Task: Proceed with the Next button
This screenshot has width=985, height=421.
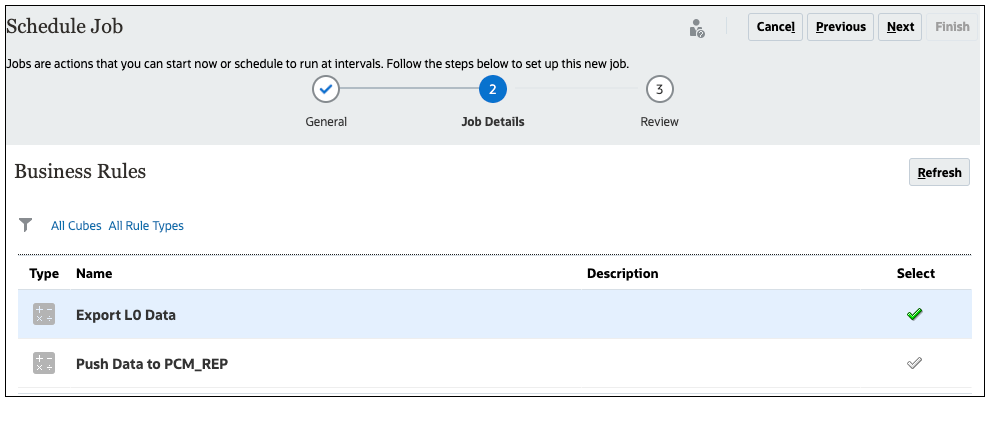Action: pos(900,27)
